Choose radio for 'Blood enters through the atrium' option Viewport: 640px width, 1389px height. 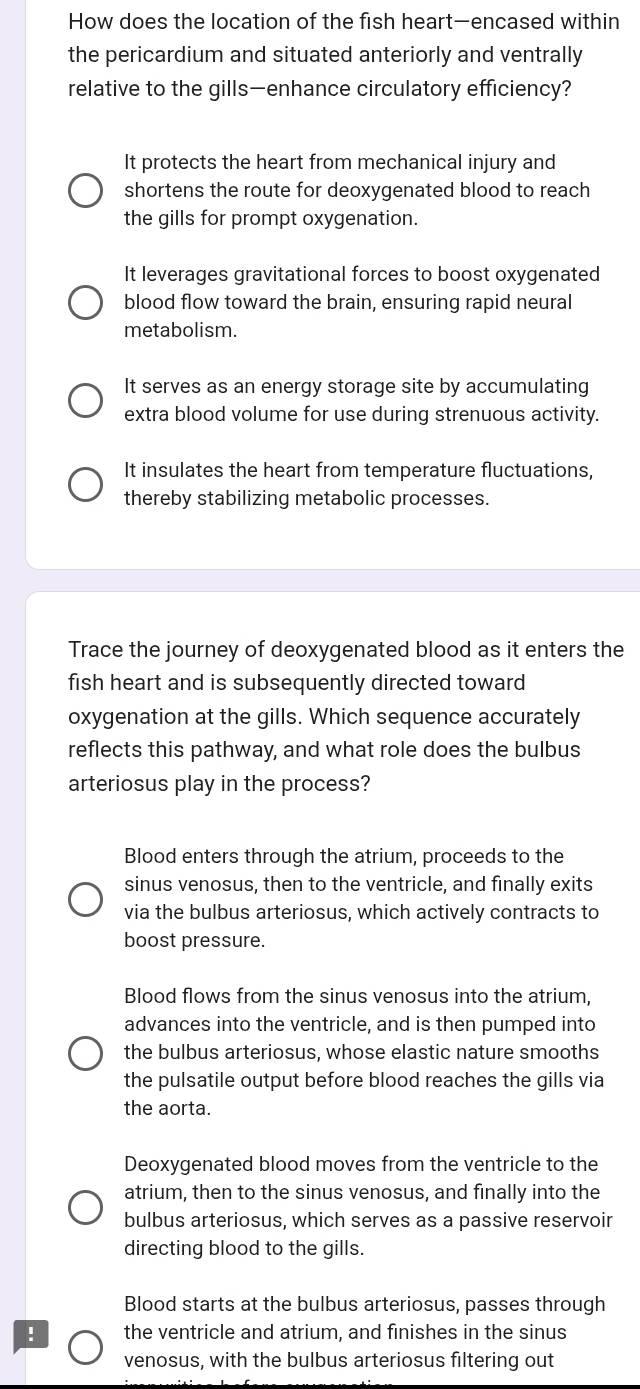point(85,898)
